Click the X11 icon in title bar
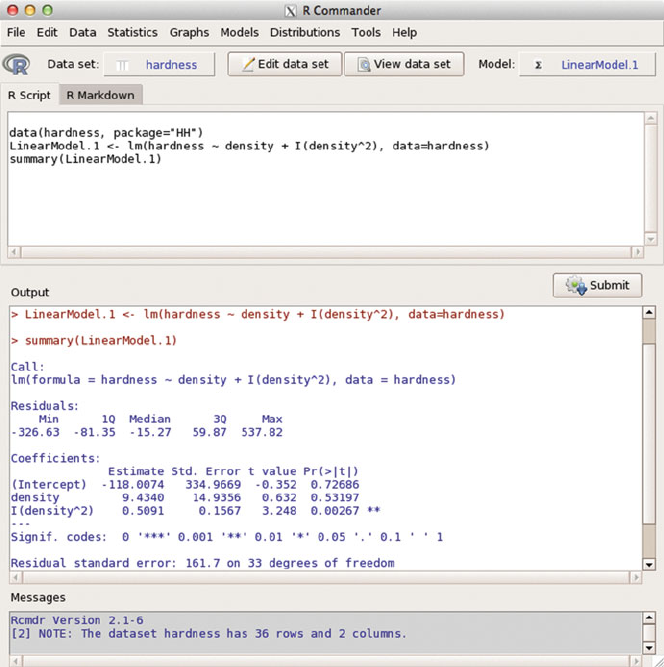This screenshot has height=667, width=664. [291, 11]
